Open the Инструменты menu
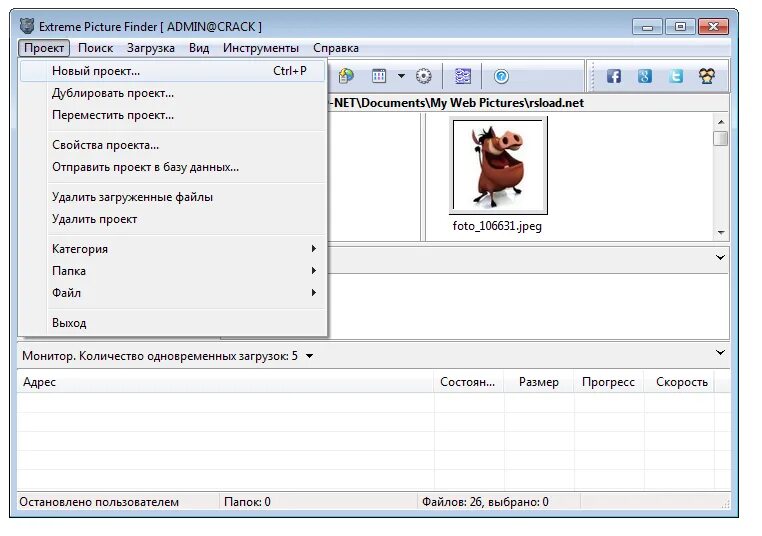The image size is (762, 536). [x=261, y=48]
